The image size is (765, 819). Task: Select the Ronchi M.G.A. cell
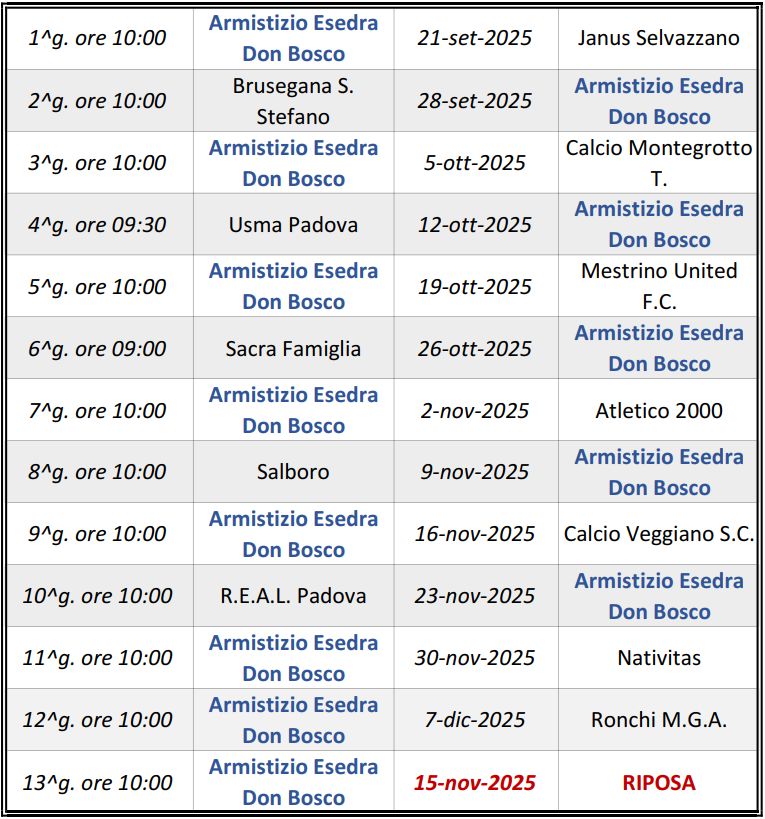(659, 720)
